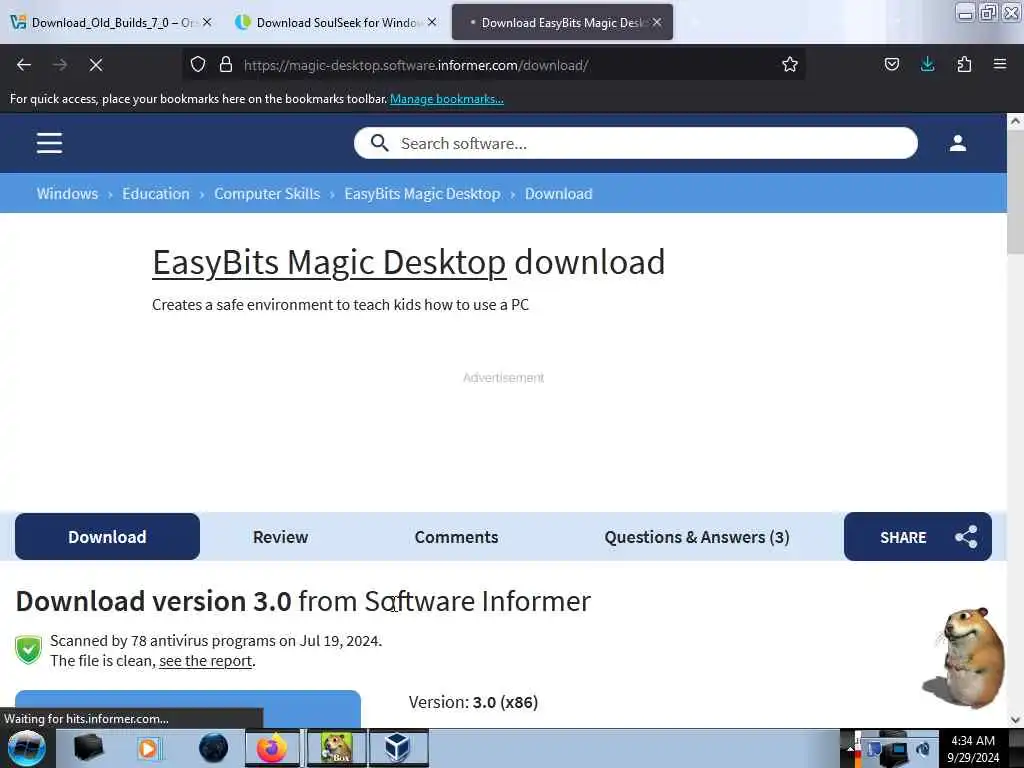This screenshot has width=1024, height=768.
Task: Open the Windows Start orb
Action: [x=26, y=748]
